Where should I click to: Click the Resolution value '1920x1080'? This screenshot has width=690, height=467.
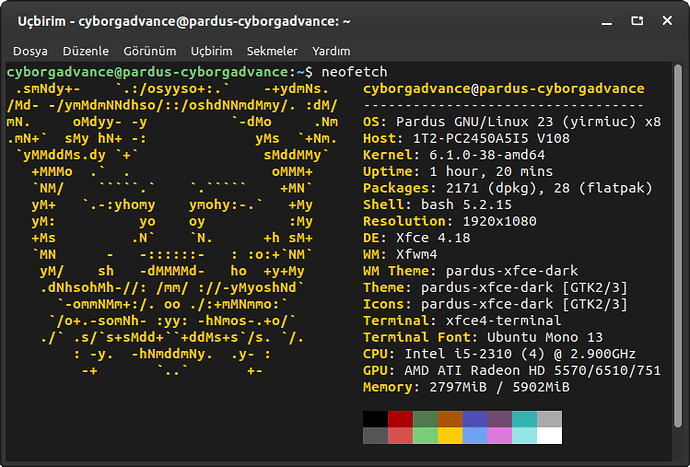point(499,221)
